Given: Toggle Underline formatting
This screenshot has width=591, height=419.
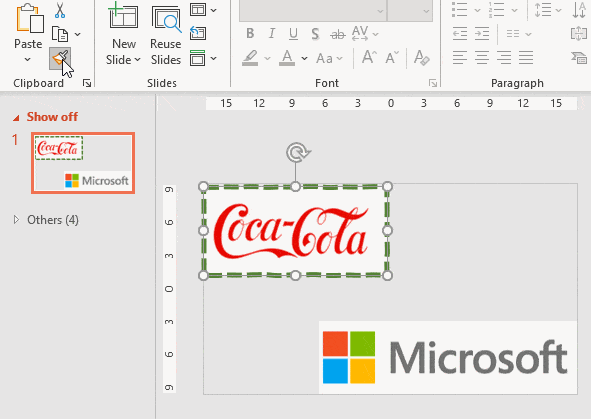Looking at the screenshot, I should click(293, 34).
